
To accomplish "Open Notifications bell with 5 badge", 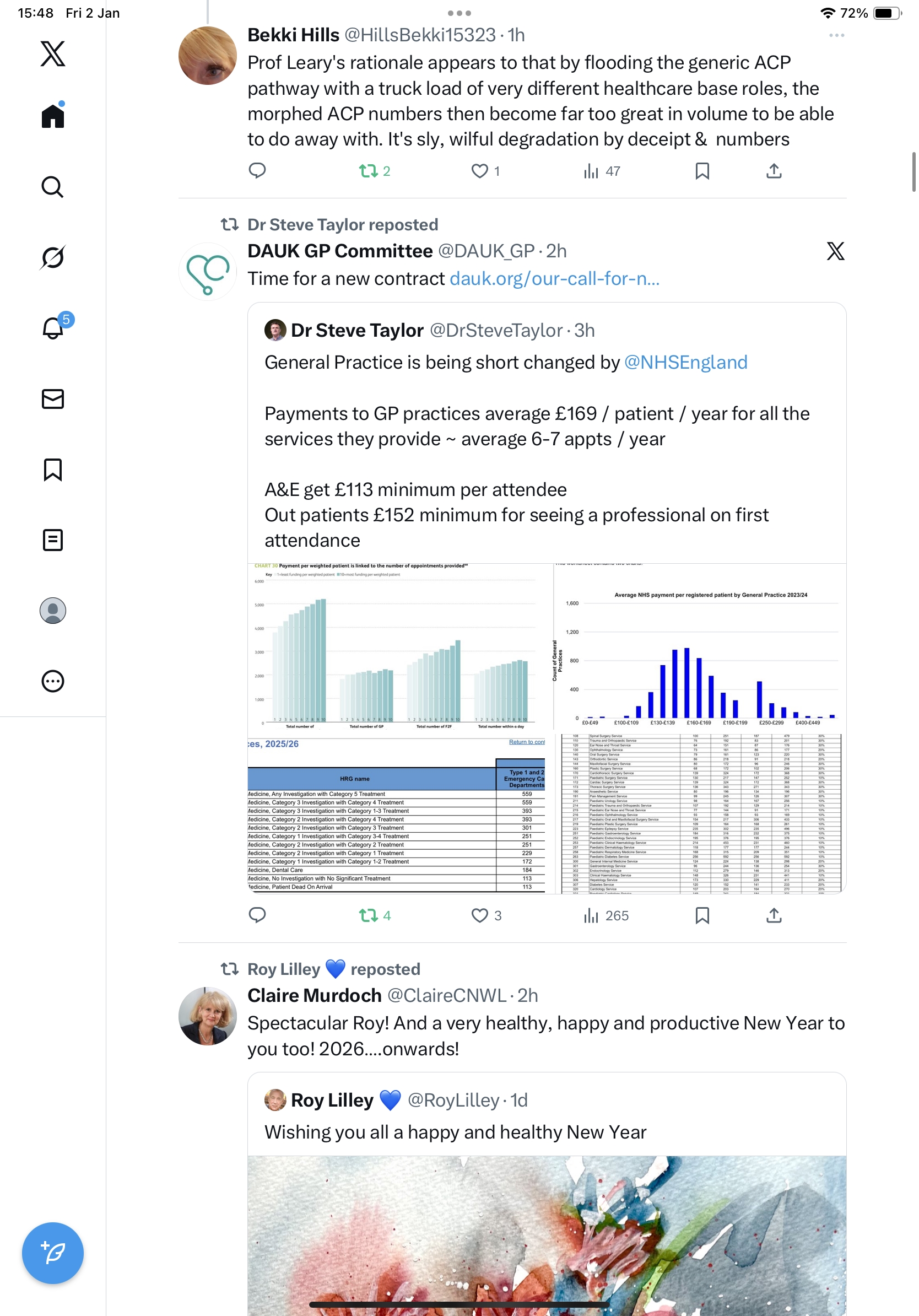I will [x=53, y=328].
